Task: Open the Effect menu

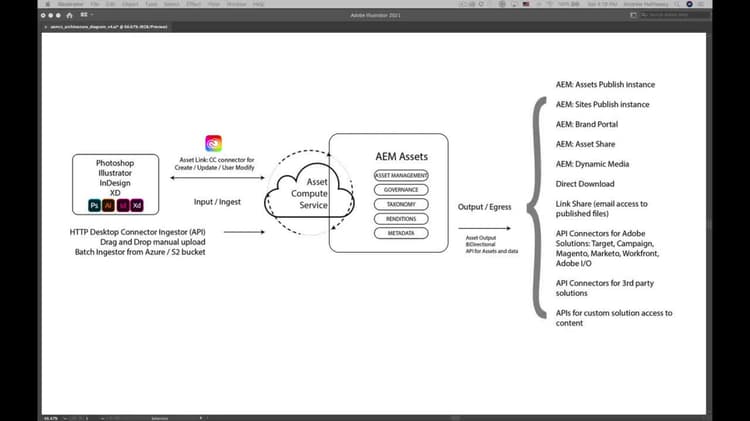Action: click(194, 4)
